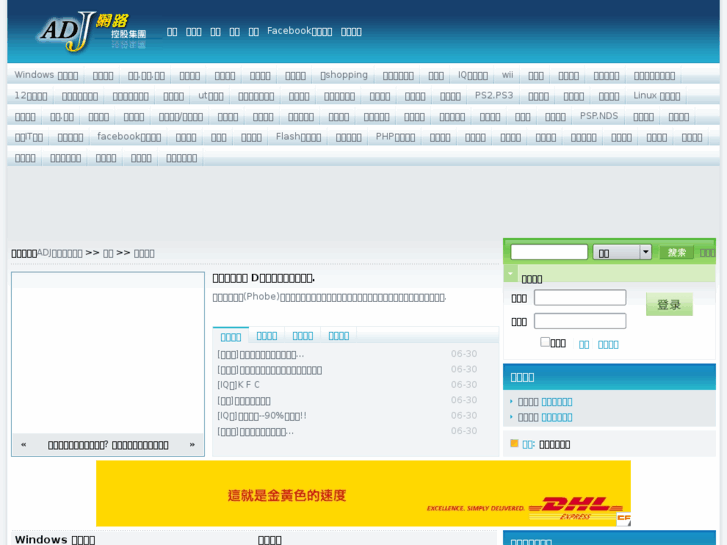Open the ut category link

[210, 96]
